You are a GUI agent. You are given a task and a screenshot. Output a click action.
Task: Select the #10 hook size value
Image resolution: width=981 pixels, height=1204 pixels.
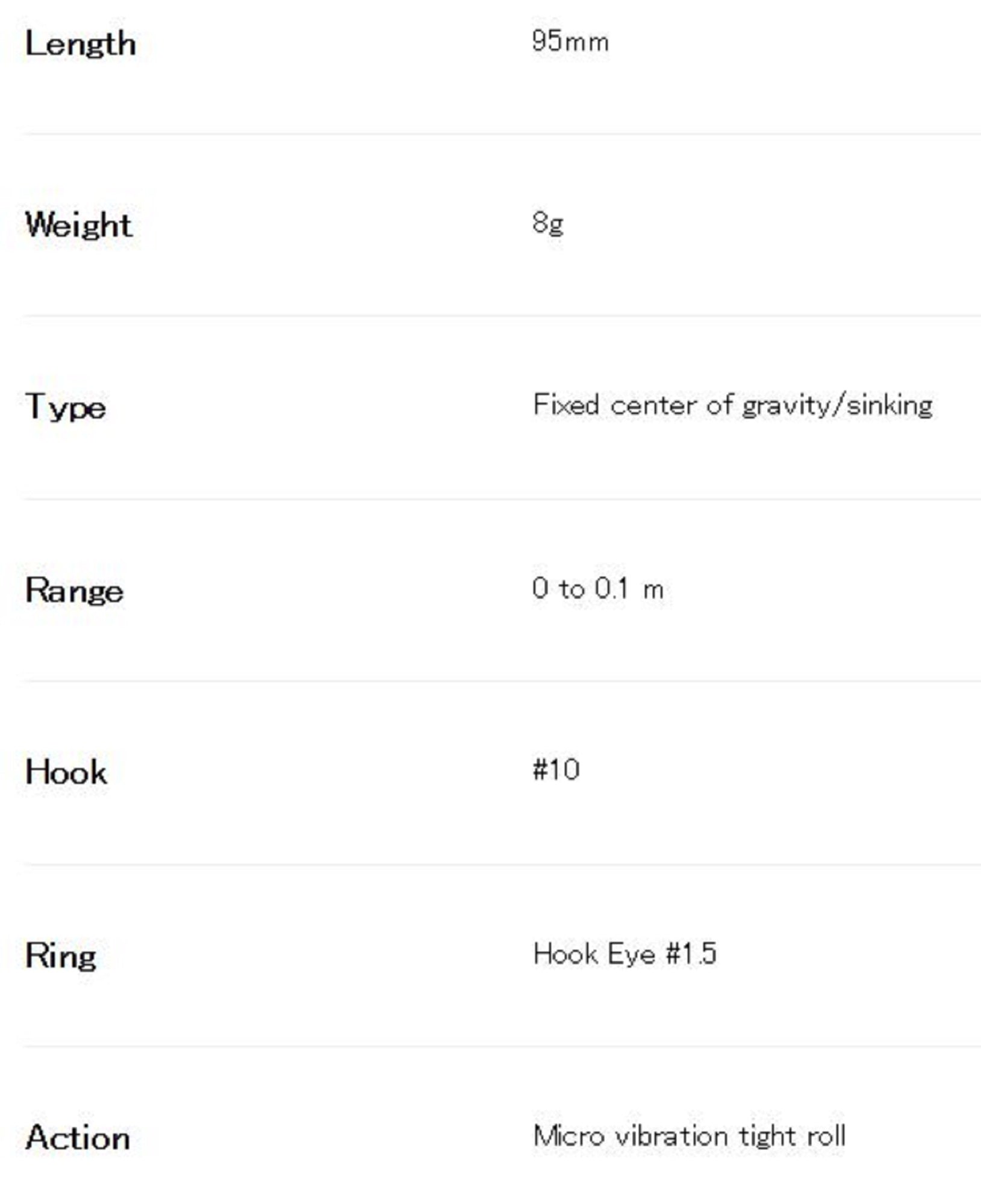click(x=556, y=770)
